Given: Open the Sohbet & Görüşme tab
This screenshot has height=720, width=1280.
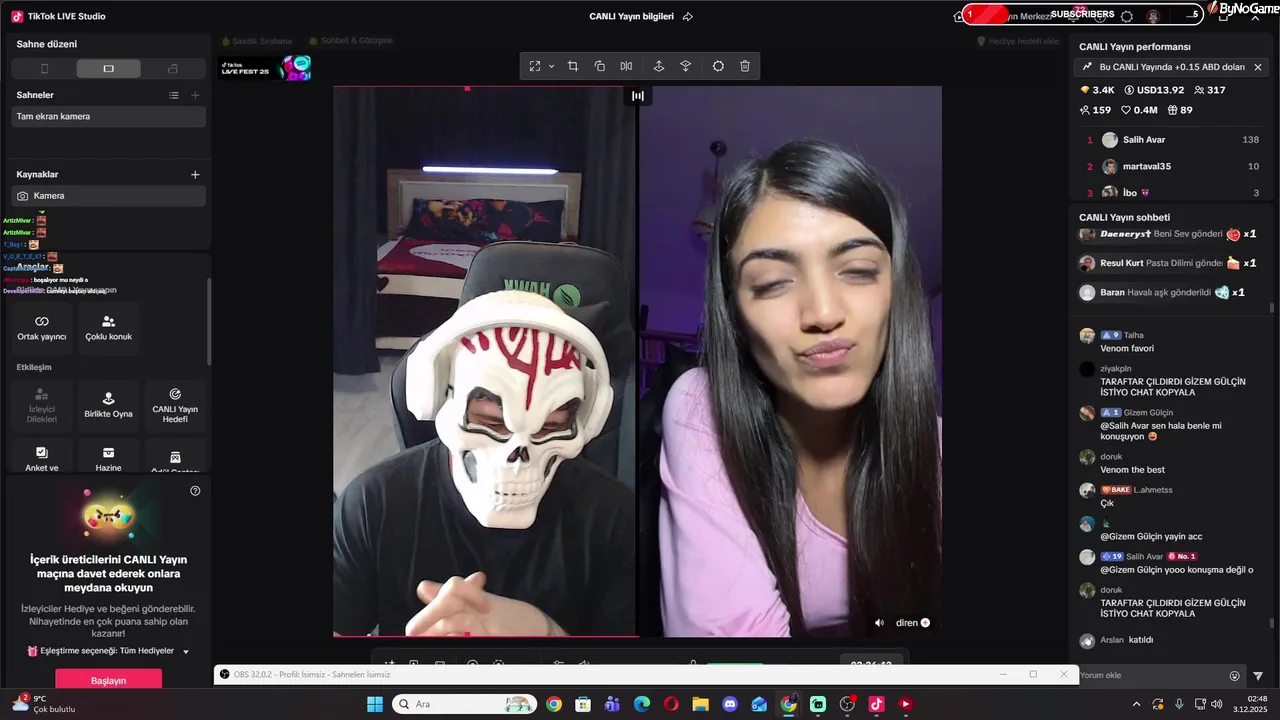Looking at the screenshot, I should coord(351,41).
